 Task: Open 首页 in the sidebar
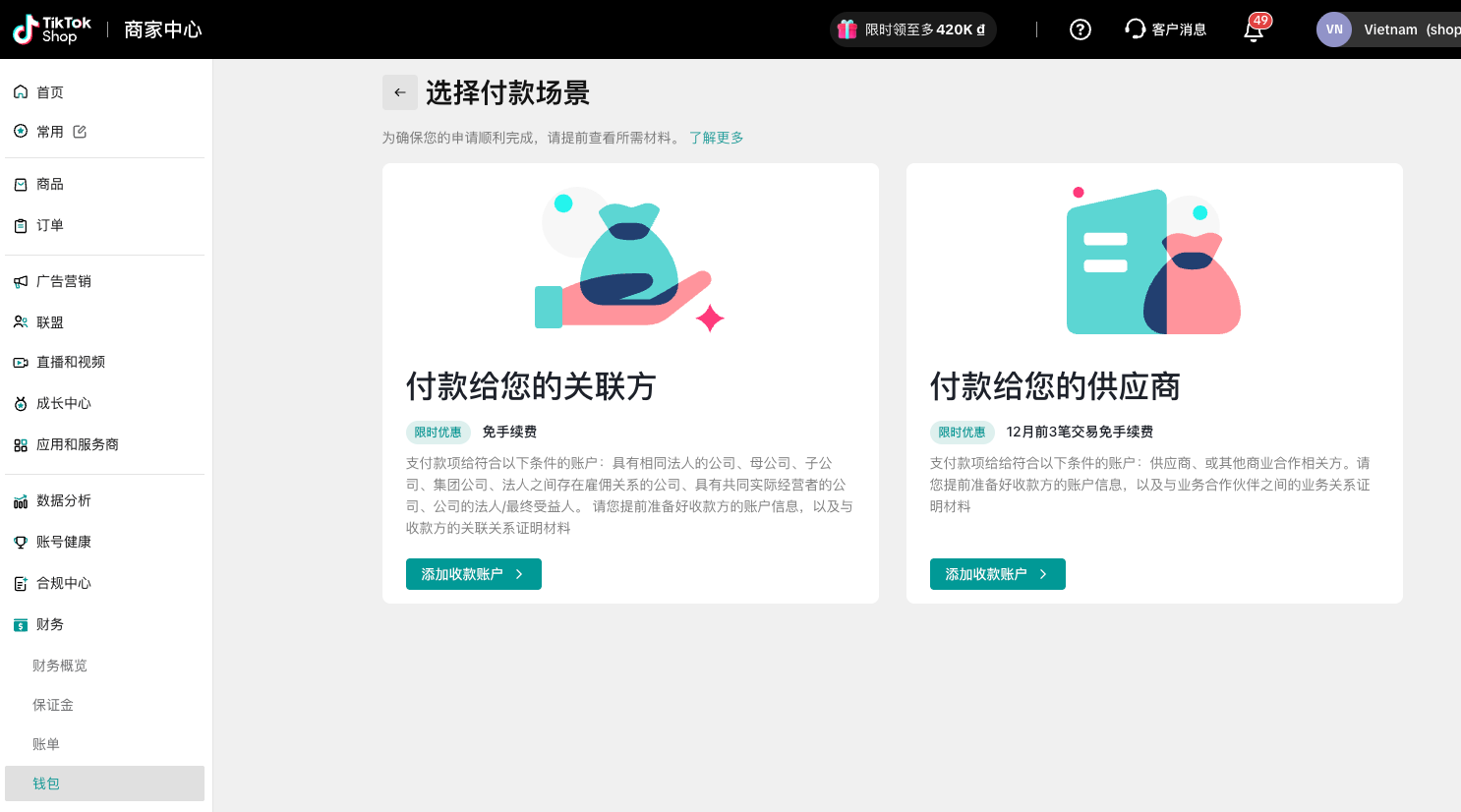coord(50,92)
